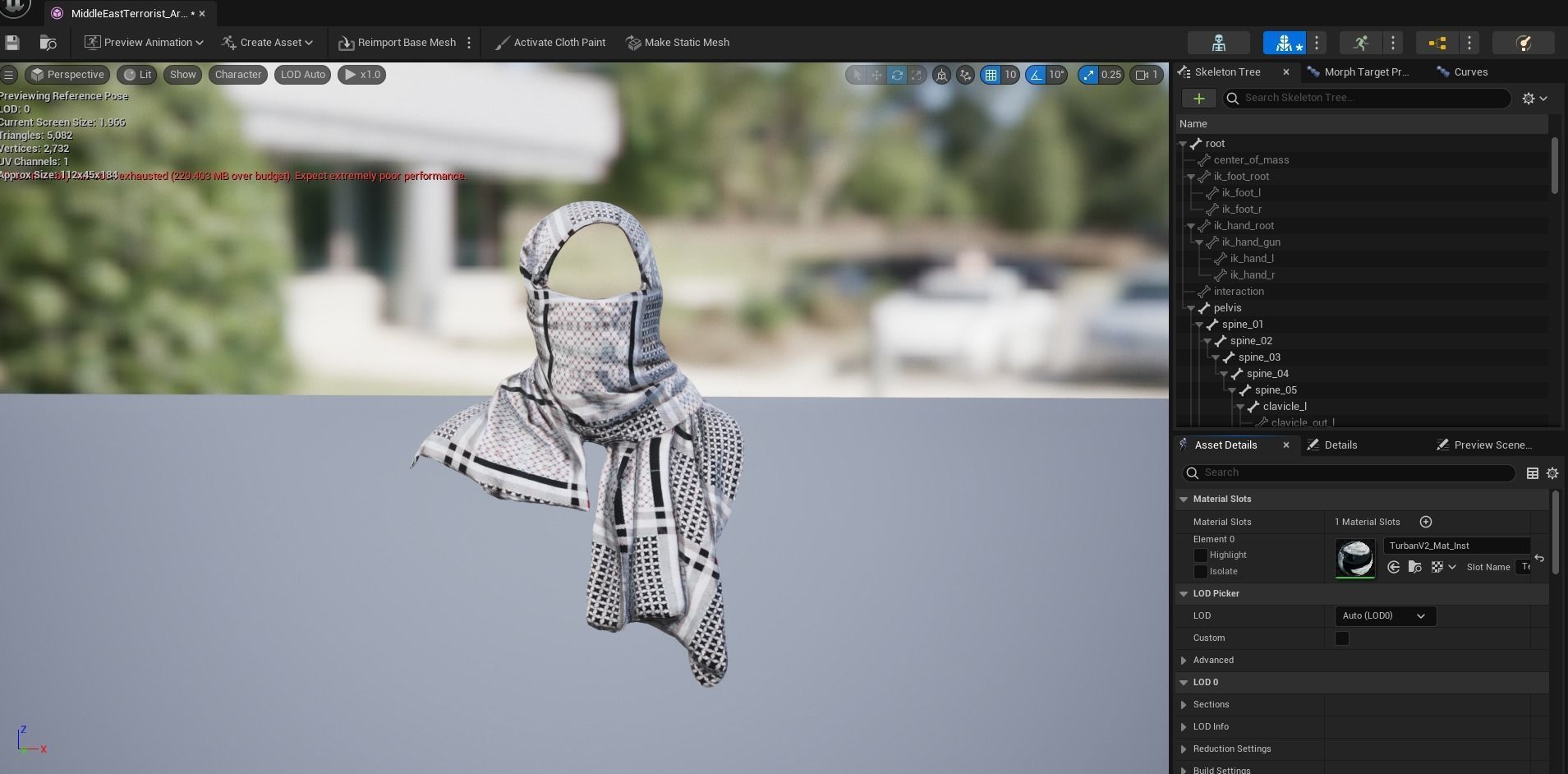The height and width of the screenshot is (774, 1568).
Task: Open the Lit view mode menu
Action: pyautogui.click(x=137, y=75)
